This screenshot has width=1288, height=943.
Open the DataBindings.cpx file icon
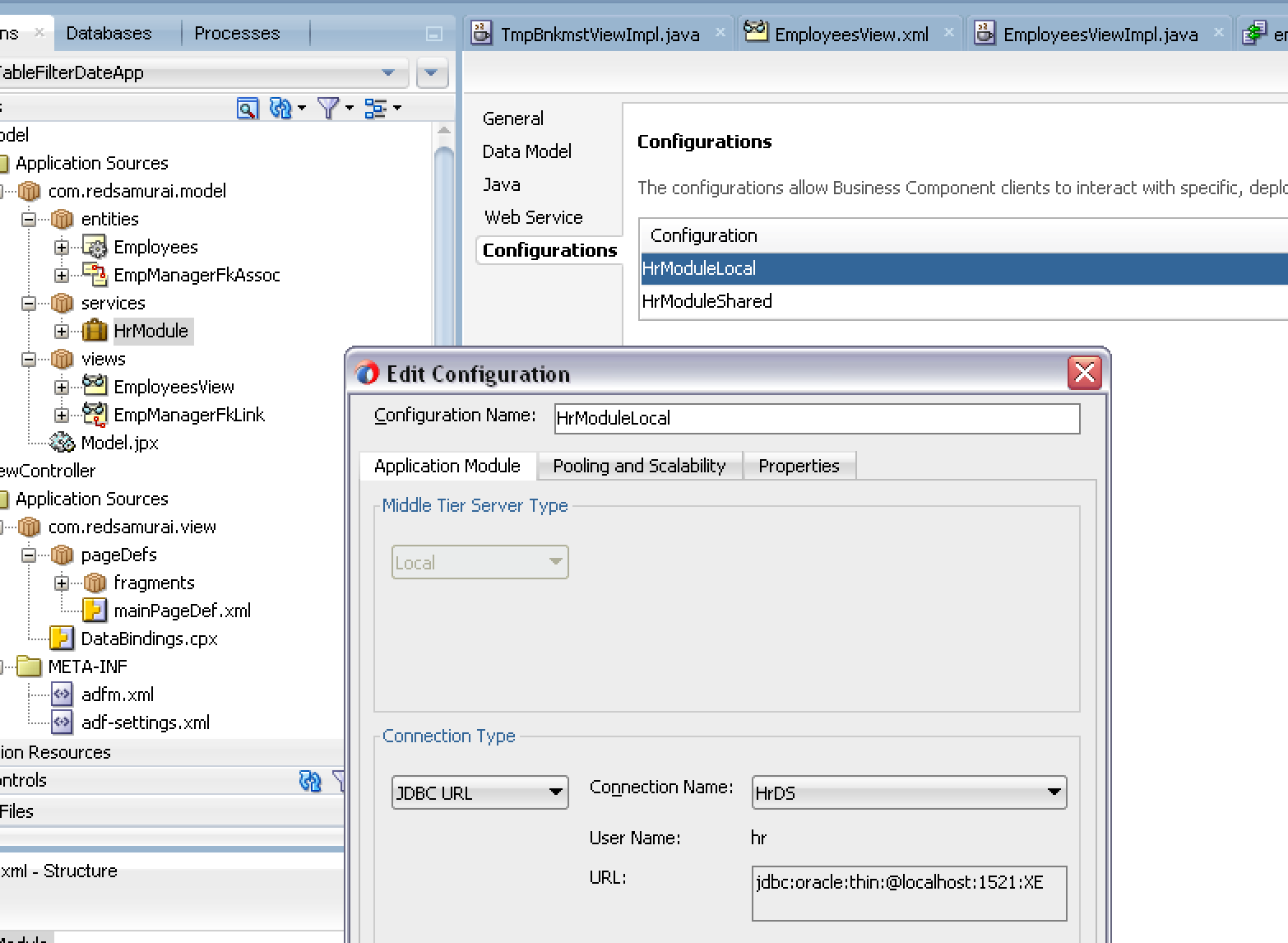61,639
